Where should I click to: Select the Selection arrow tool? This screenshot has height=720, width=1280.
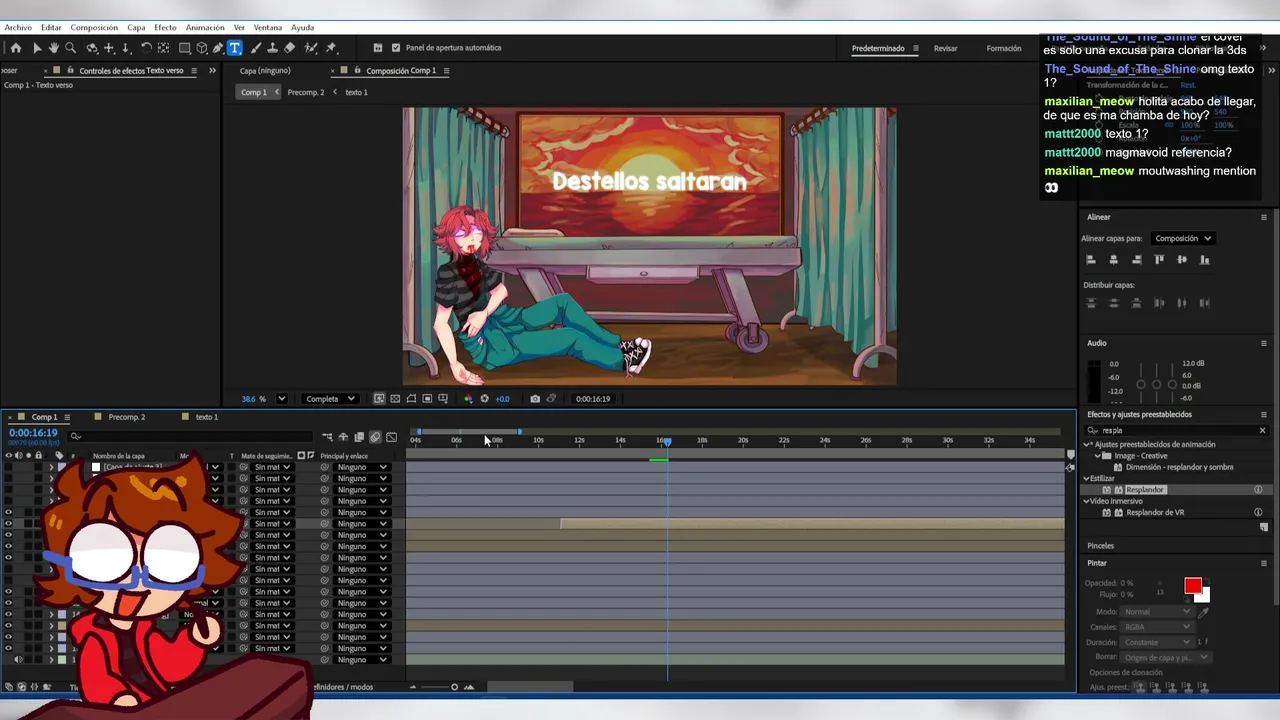pos(37,48)
